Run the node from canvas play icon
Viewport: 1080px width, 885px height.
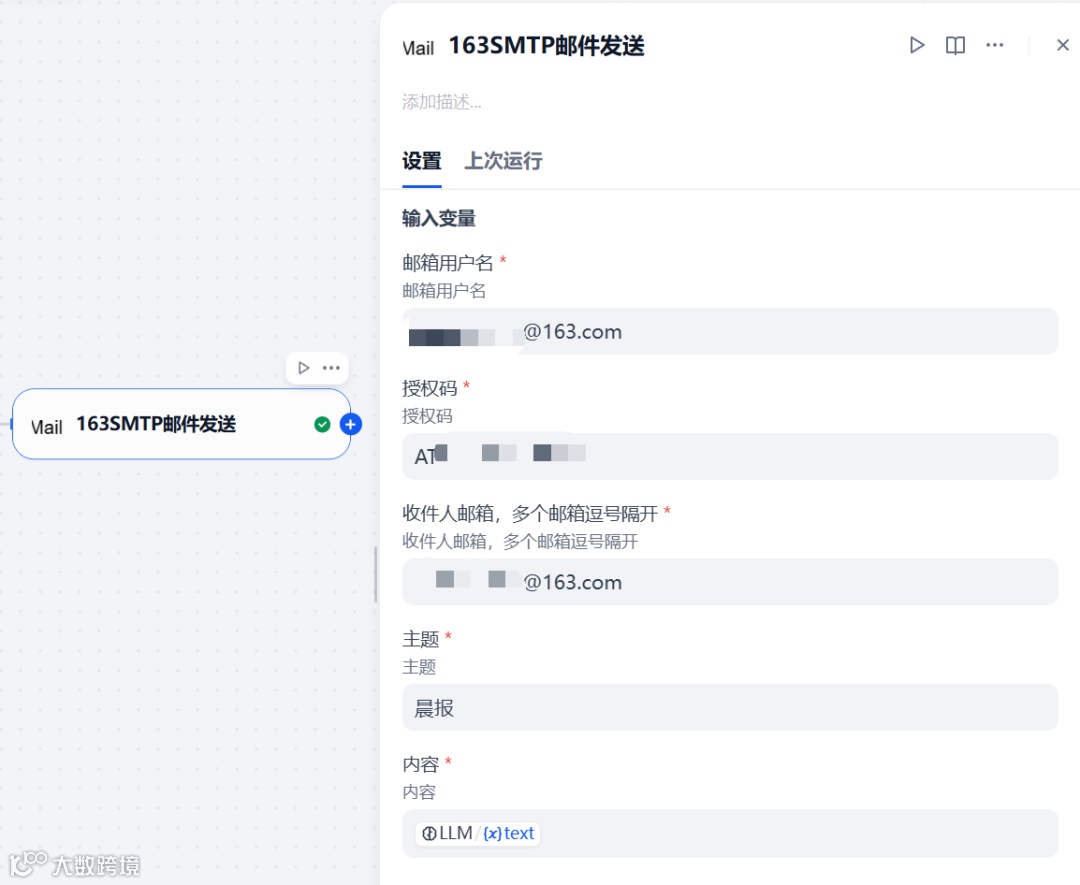click(303, 368)
